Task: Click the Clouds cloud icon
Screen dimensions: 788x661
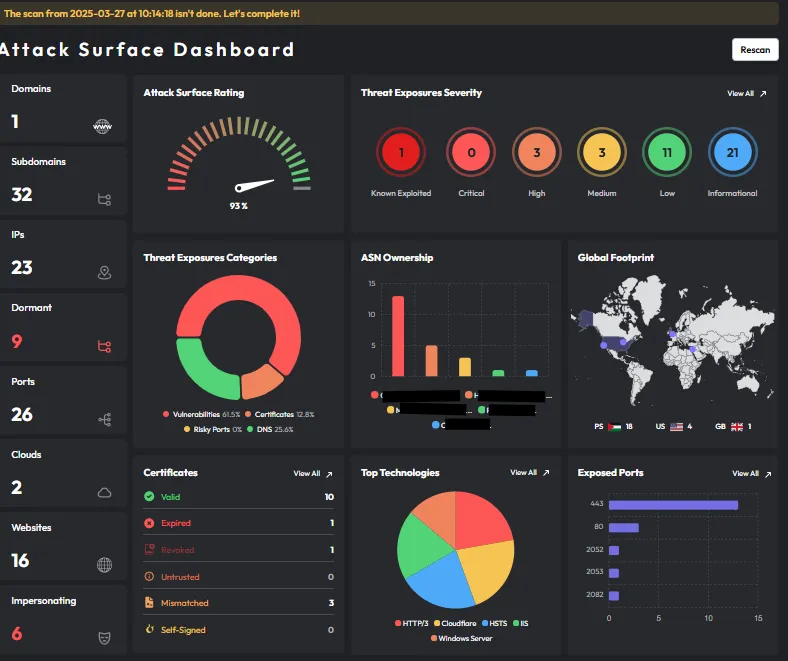Action: (x=104, y=492)
